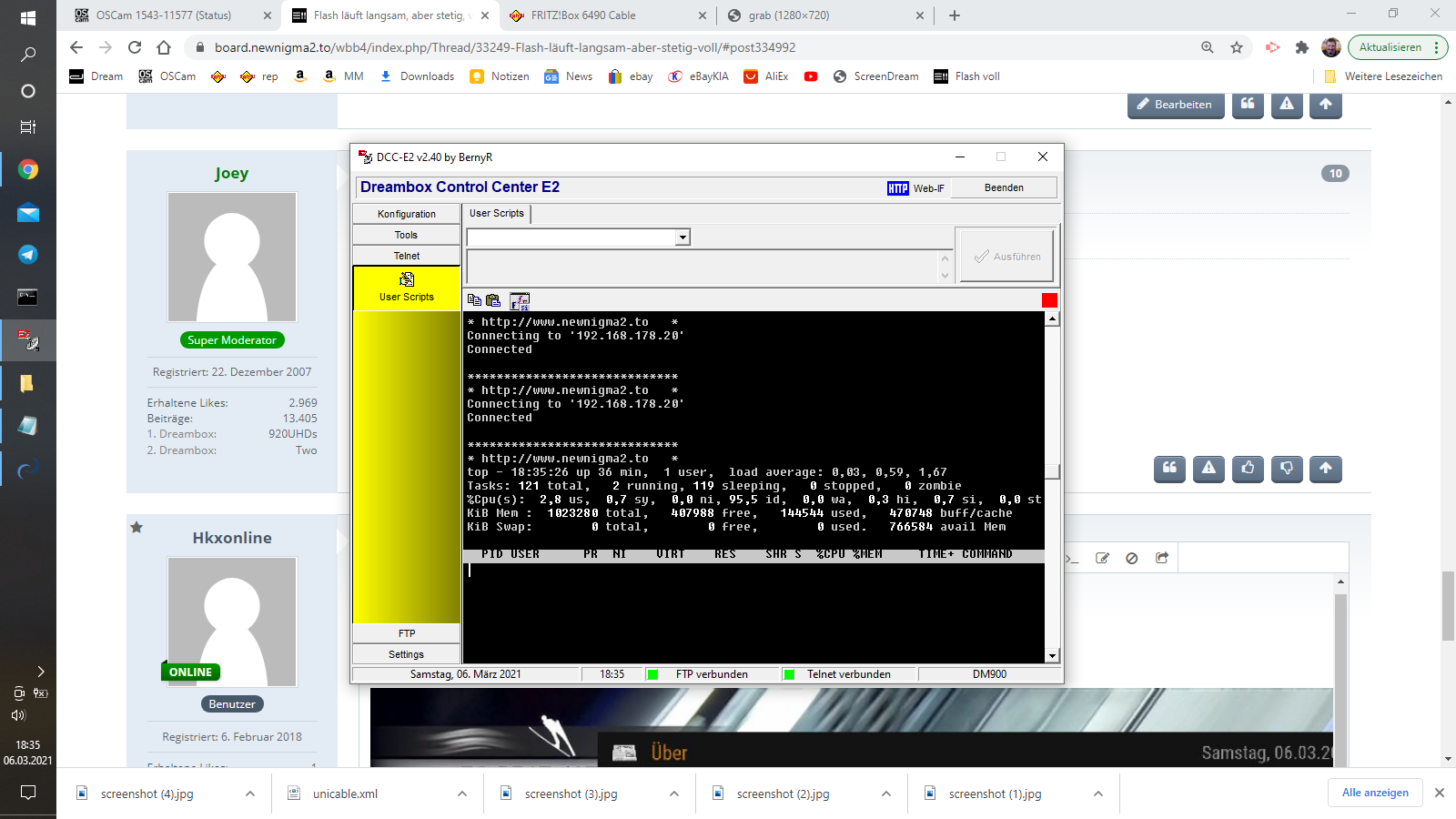
Task: Click the YouTube bookmark icon
Action: (x=811, y=76)
